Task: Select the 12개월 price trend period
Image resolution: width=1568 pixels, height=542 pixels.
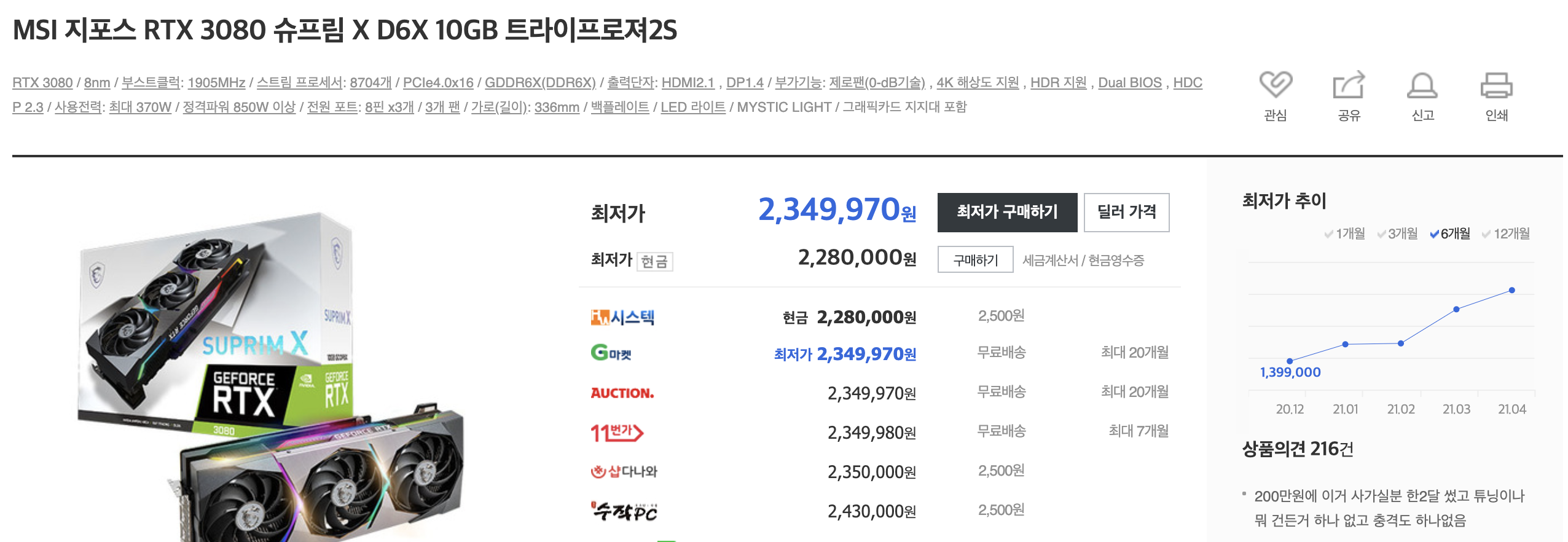Action: pyautogui.click(x=1506, y=234)
